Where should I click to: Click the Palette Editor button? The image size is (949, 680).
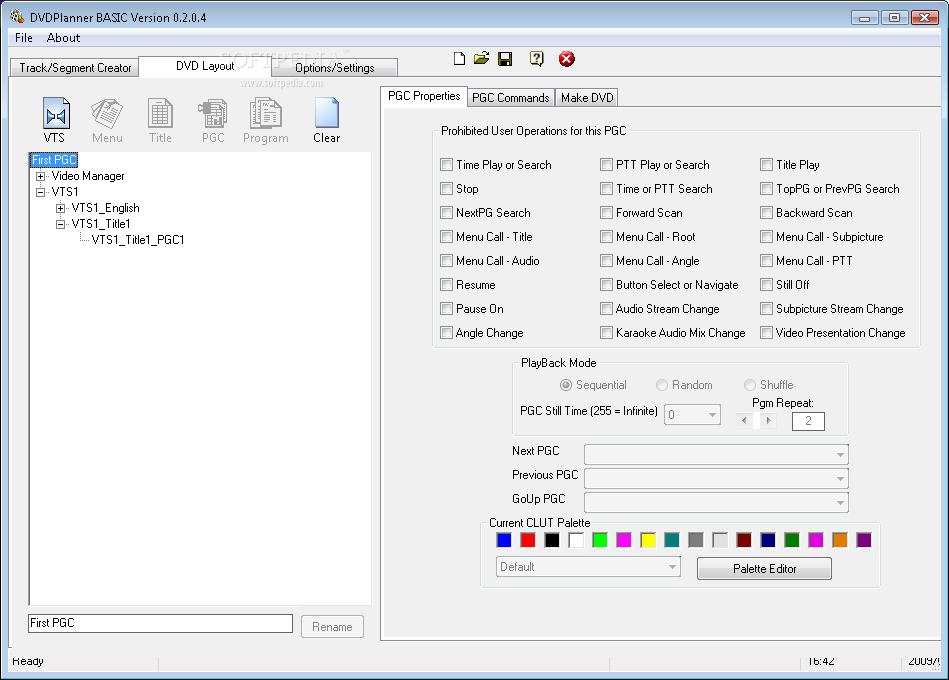[x=764, y=569]
